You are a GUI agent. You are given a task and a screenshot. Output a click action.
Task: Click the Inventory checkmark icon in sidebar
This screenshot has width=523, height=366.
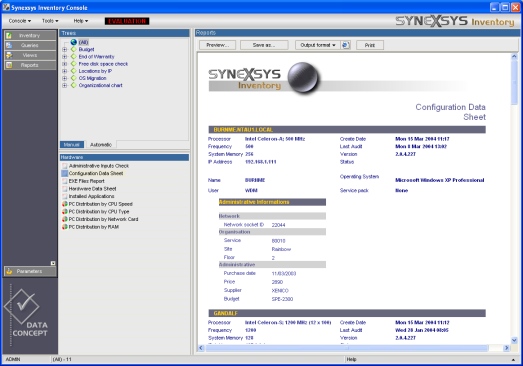pos(9,35)
